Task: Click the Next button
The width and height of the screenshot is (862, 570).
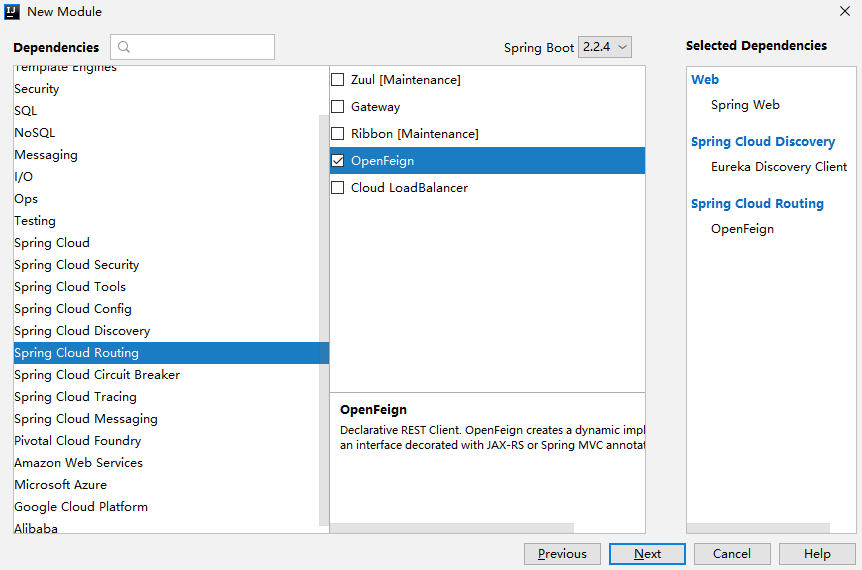Action: [647, 554]
